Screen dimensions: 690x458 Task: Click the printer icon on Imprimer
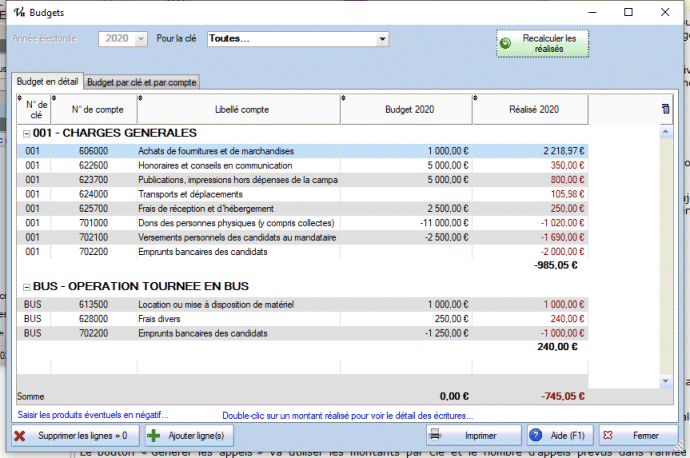[x=434, y=436]
